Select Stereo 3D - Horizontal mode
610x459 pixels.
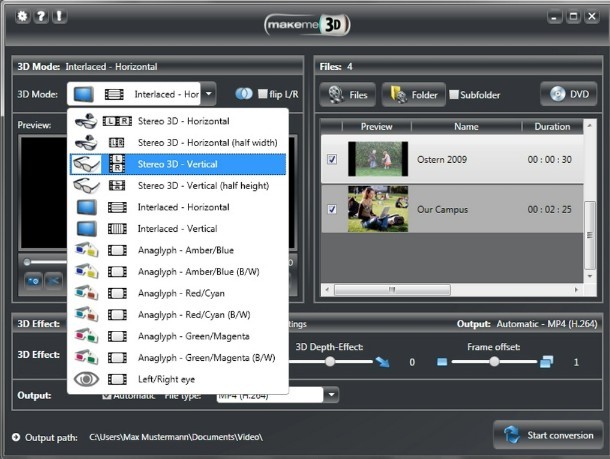pyautogui.click(x=178, y=121)
